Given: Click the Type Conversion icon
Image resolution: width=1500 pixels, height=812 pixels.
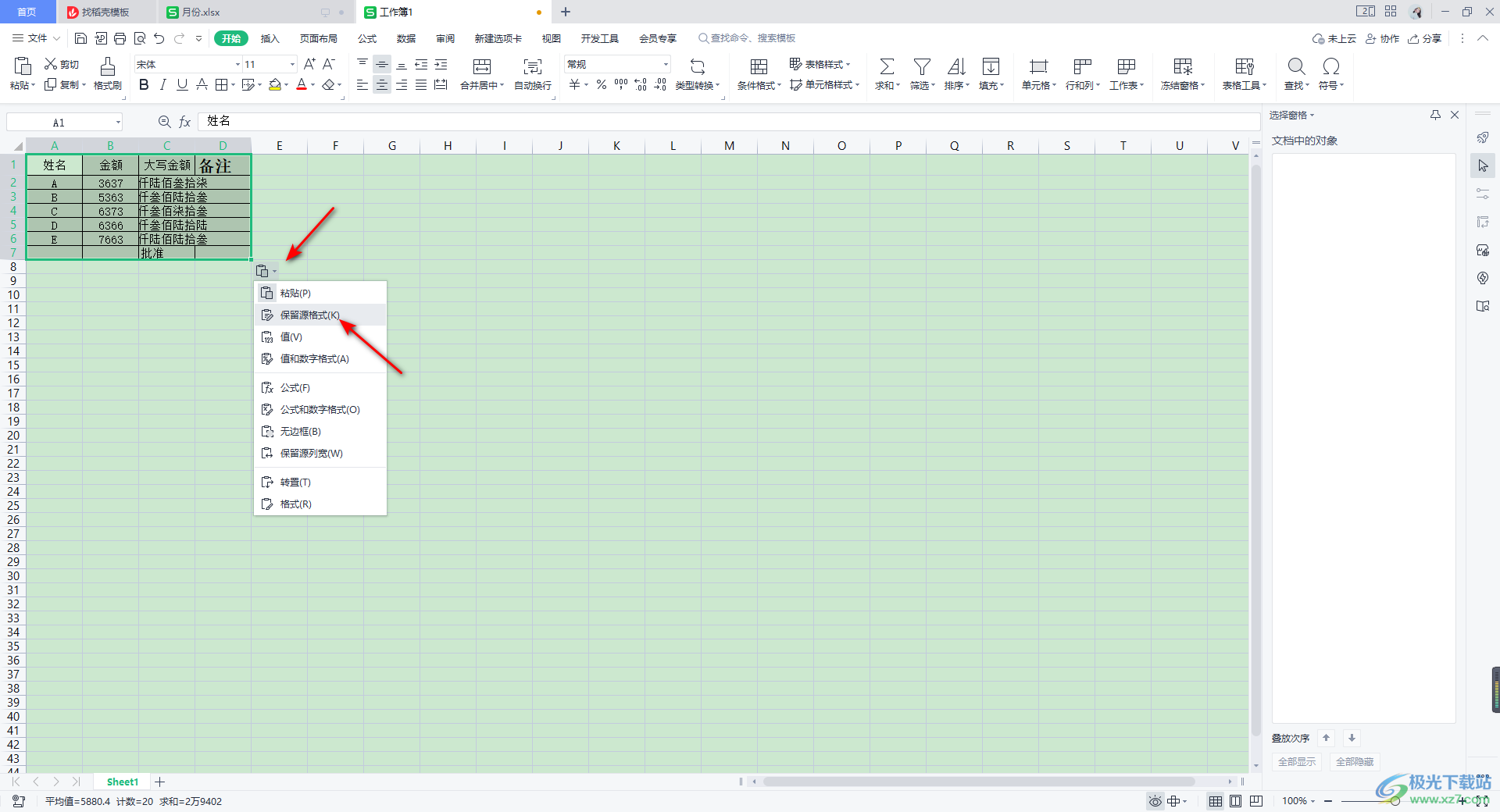Looking at the screenshot, I should (698, 66).
